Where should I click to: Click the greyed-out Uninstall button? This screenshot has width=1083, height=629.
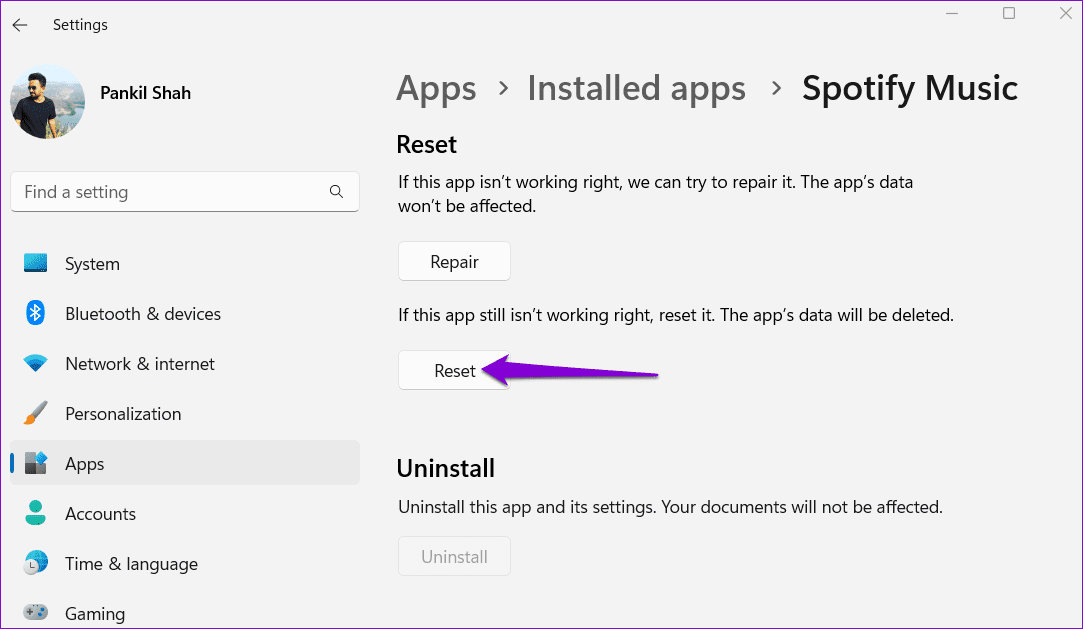tap(454, 557)
